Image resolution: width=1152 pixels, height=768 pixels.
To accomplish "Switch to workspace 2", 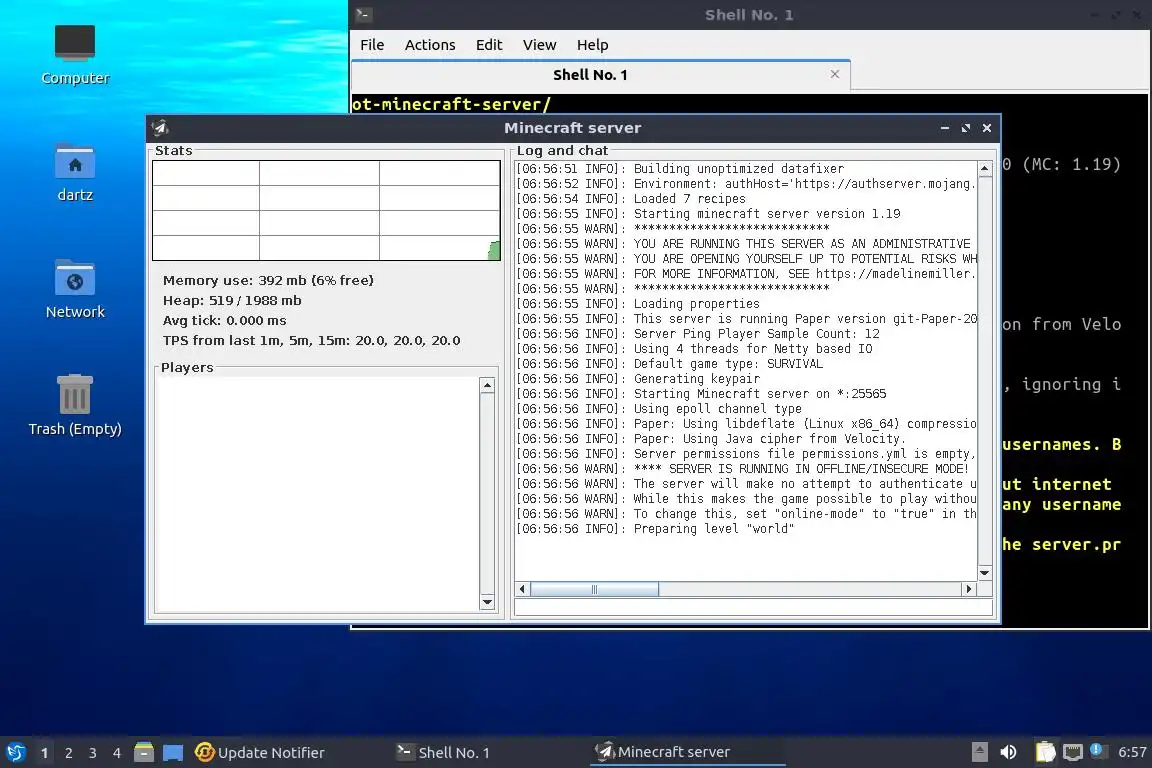I will coord(68,753).
